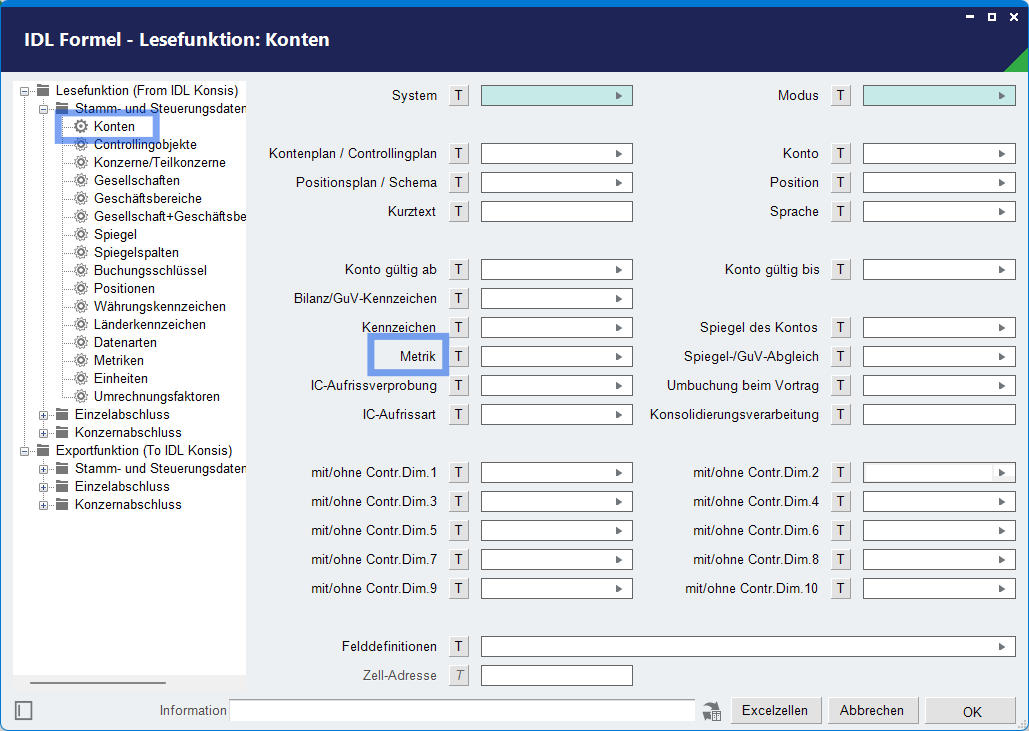The height and width of the screenshot is (731, 1029).
Task: Select the Umrechnungsfaktoren tree entry
Action: (156, 396)
